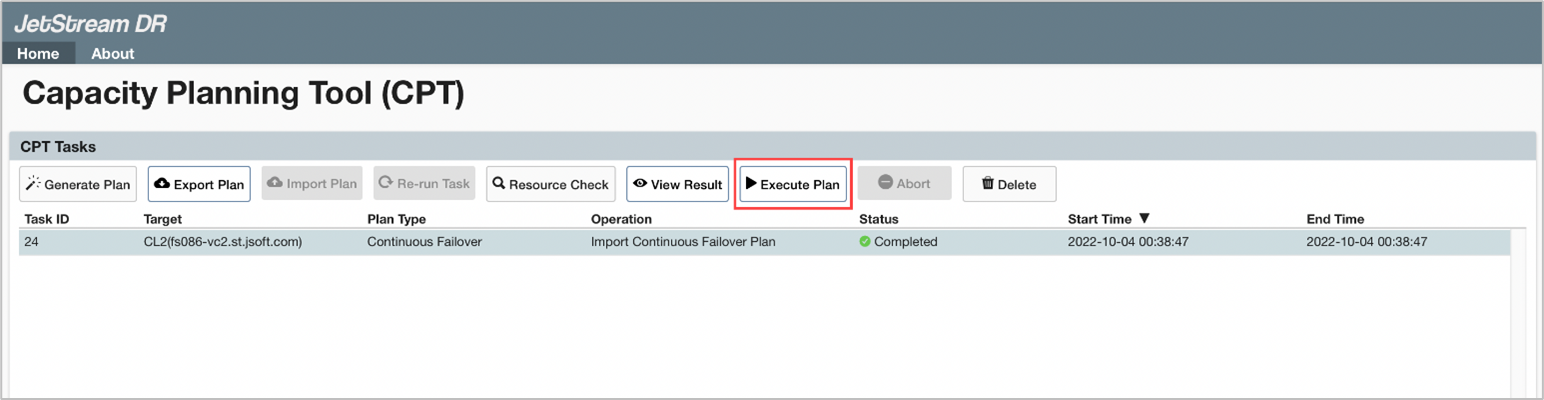
Task: Click the green Completed status icon
Action: click(865, 242)
